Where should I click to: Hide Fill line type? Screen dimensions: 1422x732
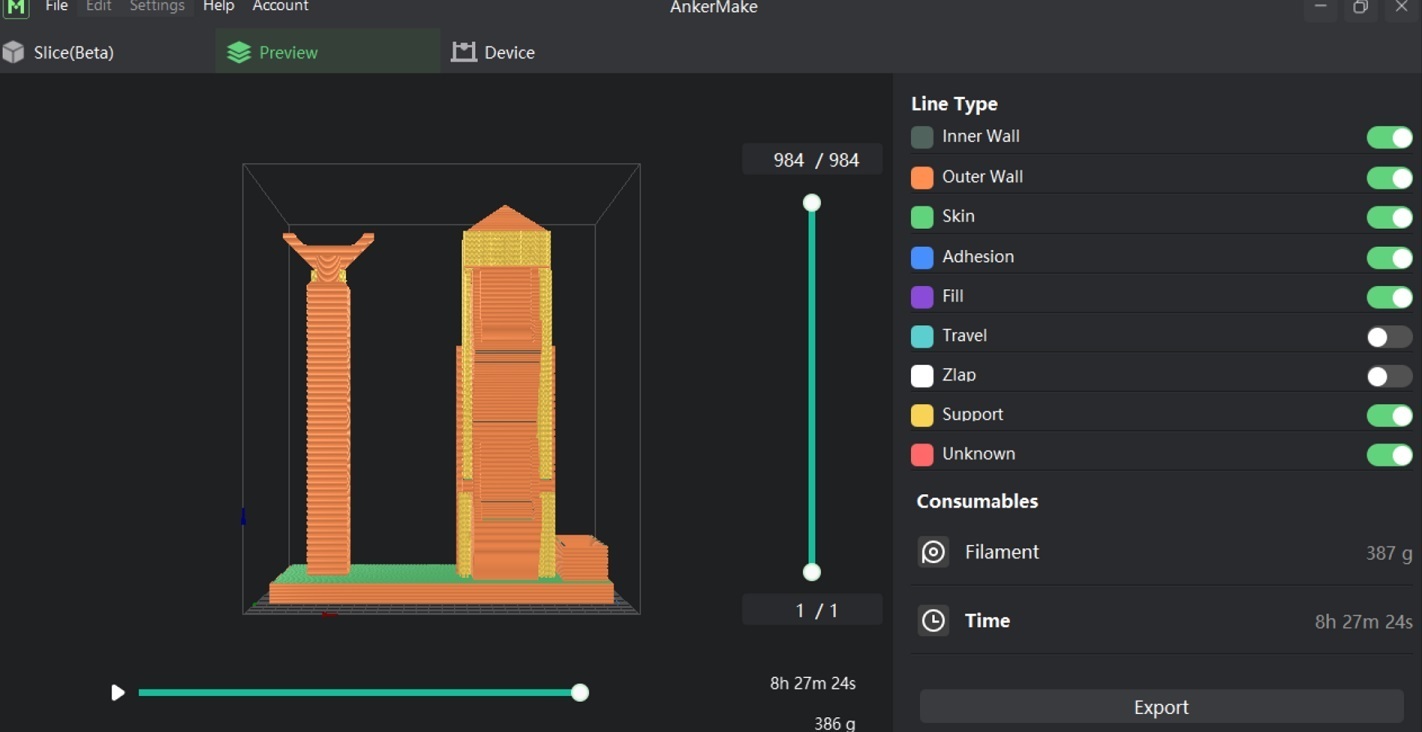point(1389,297)
